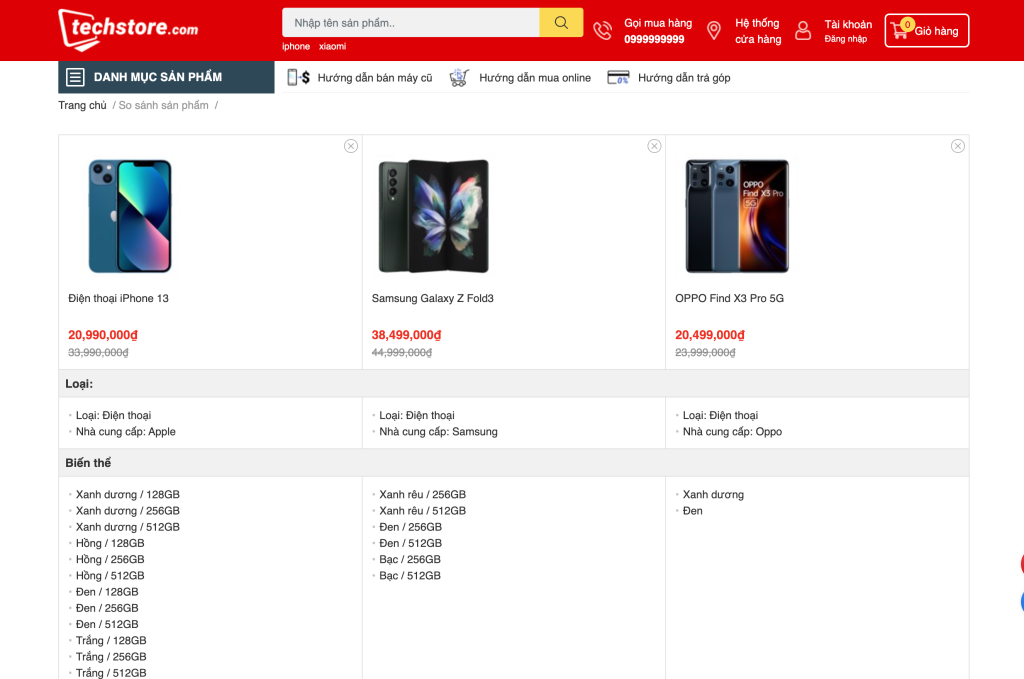The height and width of the screenshot is (679, 1024).
Task: Open Hướng dẫn trả góp page
Action: pyautogui.click(x=684, y=77)
